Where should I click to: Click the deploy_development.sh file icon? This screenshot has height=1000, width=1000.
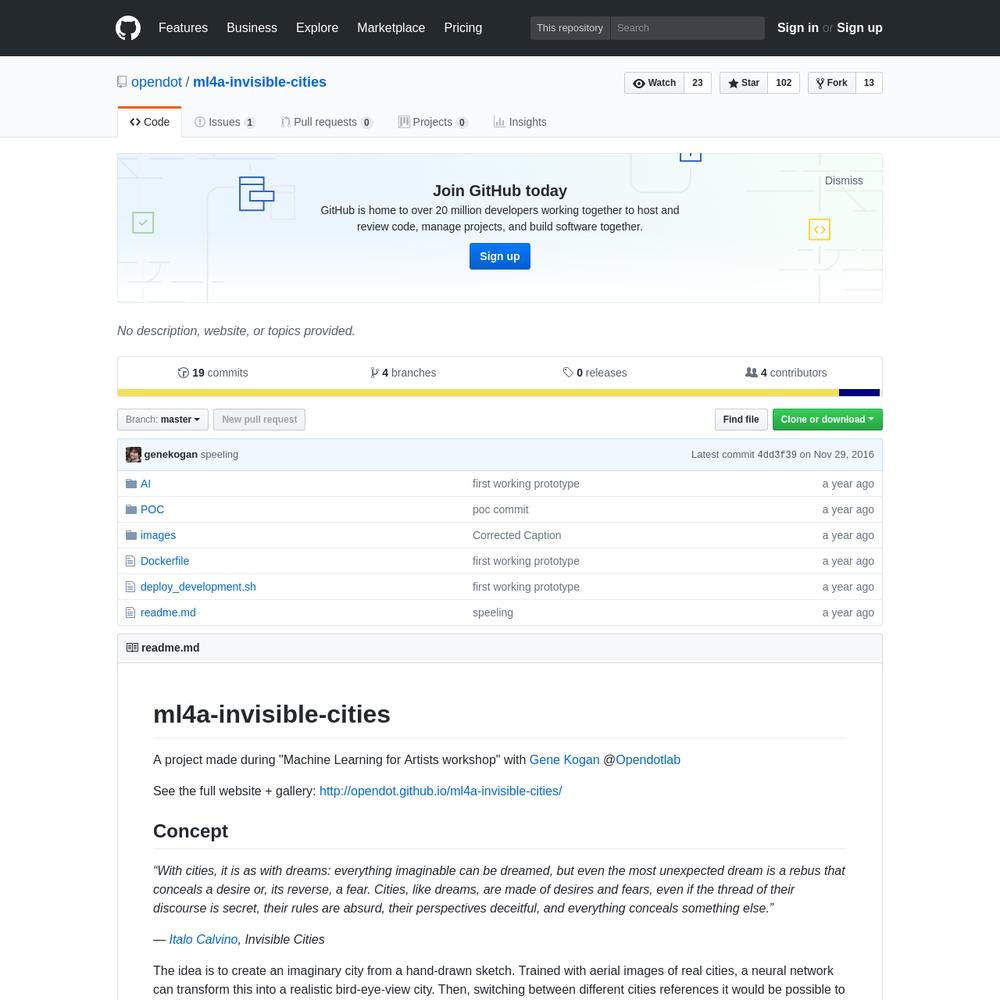pyautogui.click(x=131, y=587)
